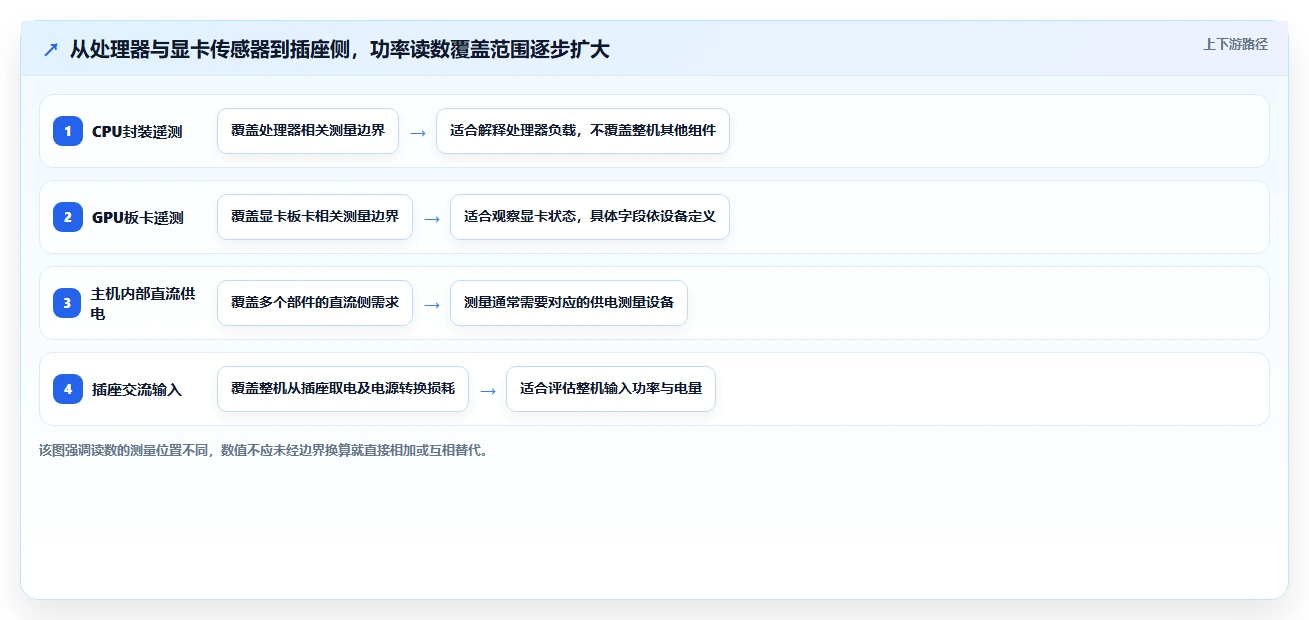Click the 适合观察显卡状态，具体字段依设备定义 box
This screenshot has height=620, width=1309.
point(590,217)
